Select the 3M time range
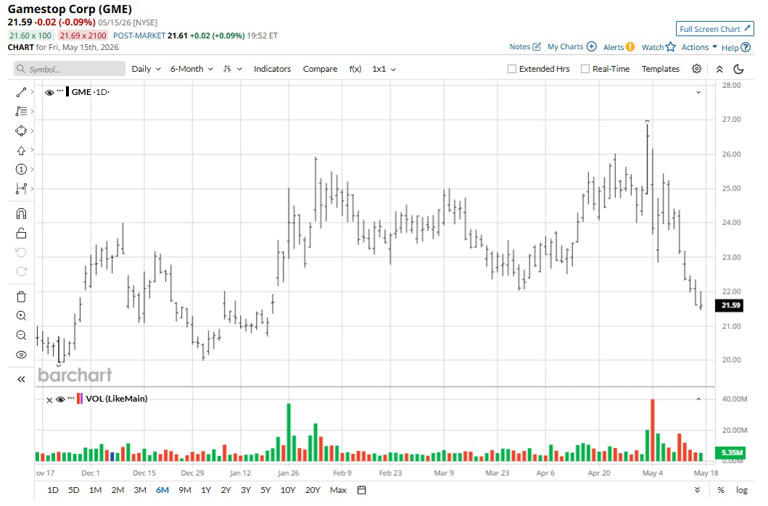The image size is (768, 506). pos(140,490)
